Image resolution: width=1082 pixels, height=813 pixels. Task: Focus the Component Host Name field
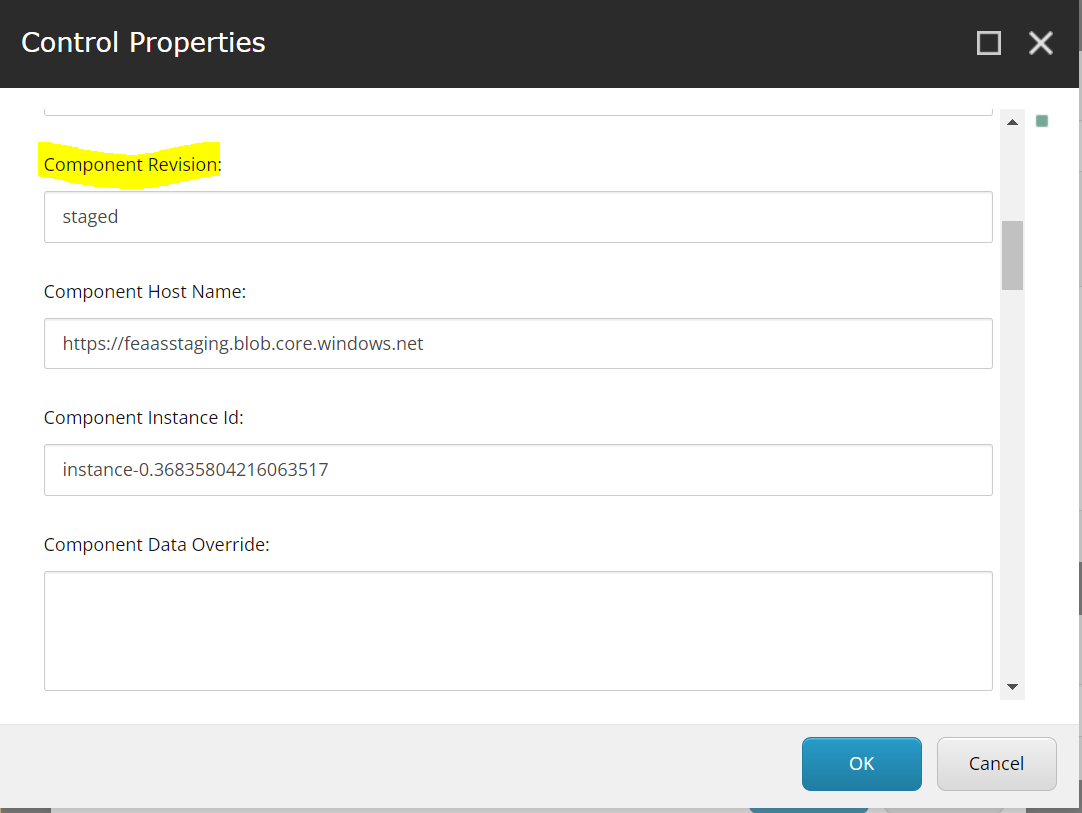pos(518,344)
